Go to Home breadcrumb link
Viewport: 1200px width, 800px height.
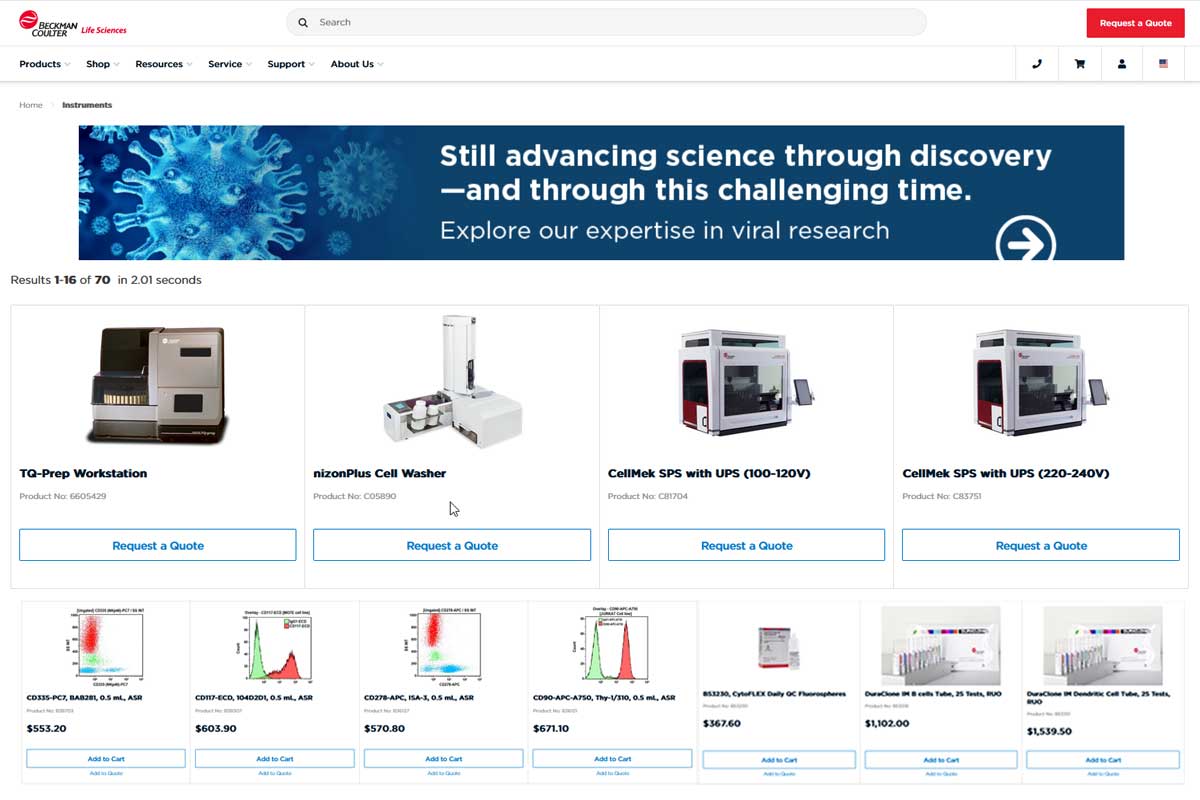pos(31,105)
